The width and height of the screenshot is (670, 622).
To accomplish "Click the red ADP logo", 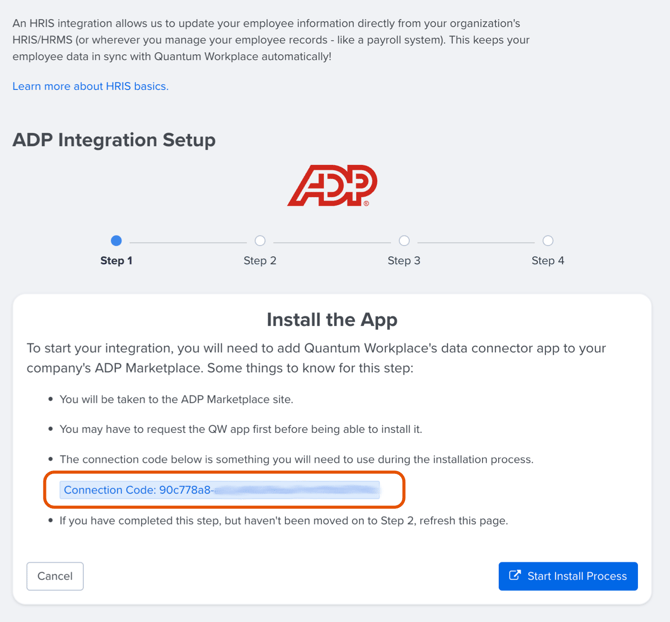I will click(x=332, y=185).
